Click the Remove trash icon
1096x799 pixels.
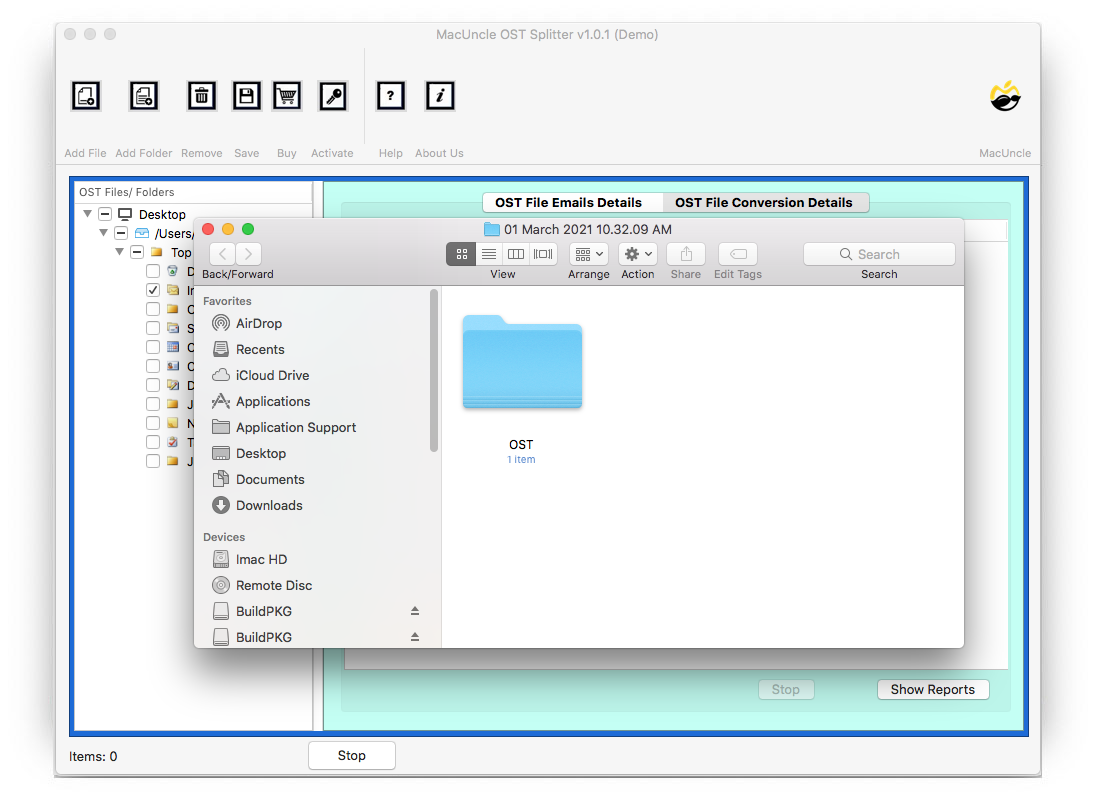(x=202, y=96)
